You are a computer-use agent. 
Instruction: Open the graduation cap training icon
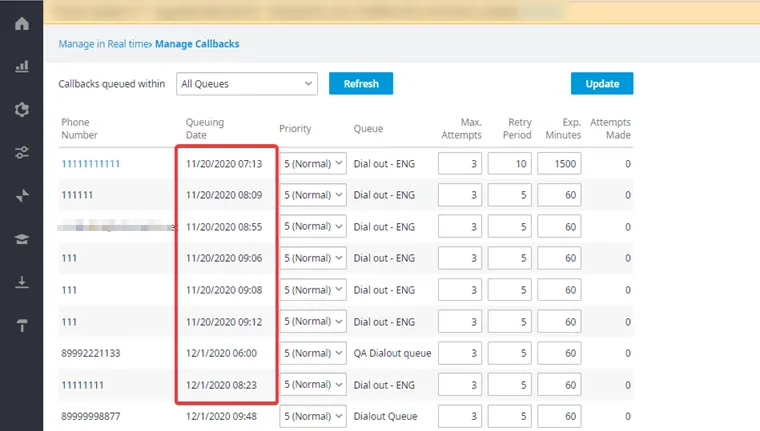click(x=22, y=239)
